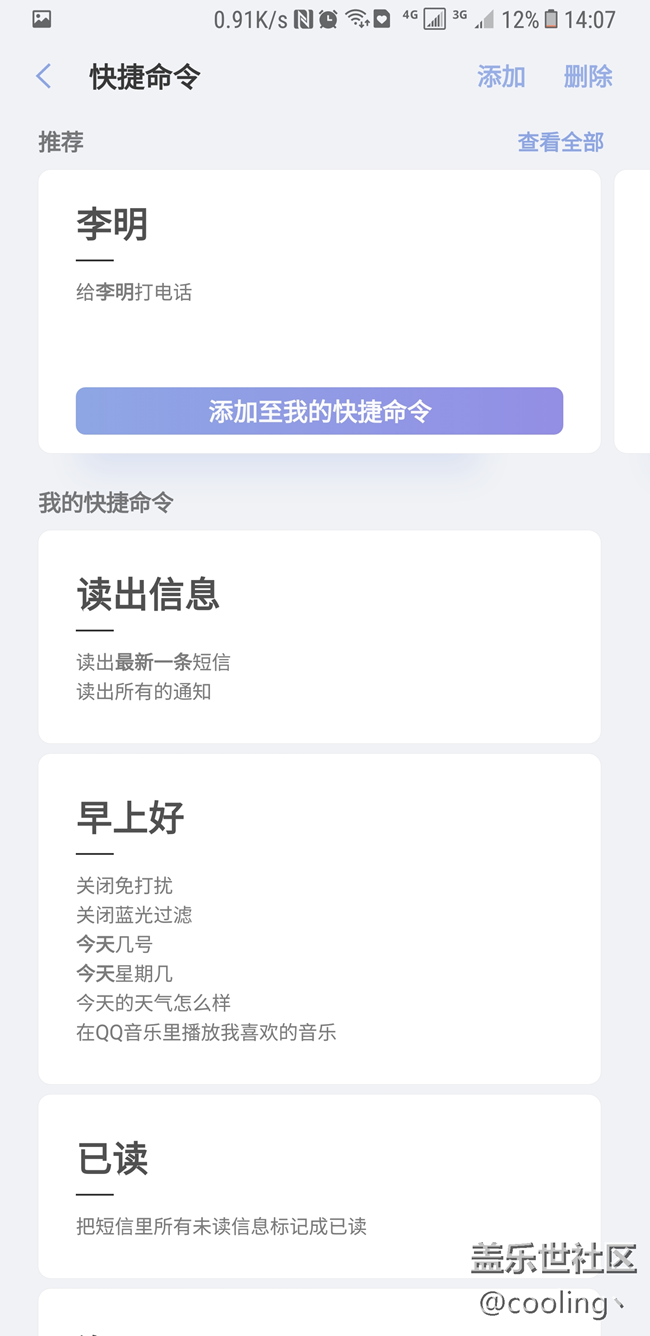Tap the battery status icon
This screenshot has height=1336, width=650.
(551, 19)
